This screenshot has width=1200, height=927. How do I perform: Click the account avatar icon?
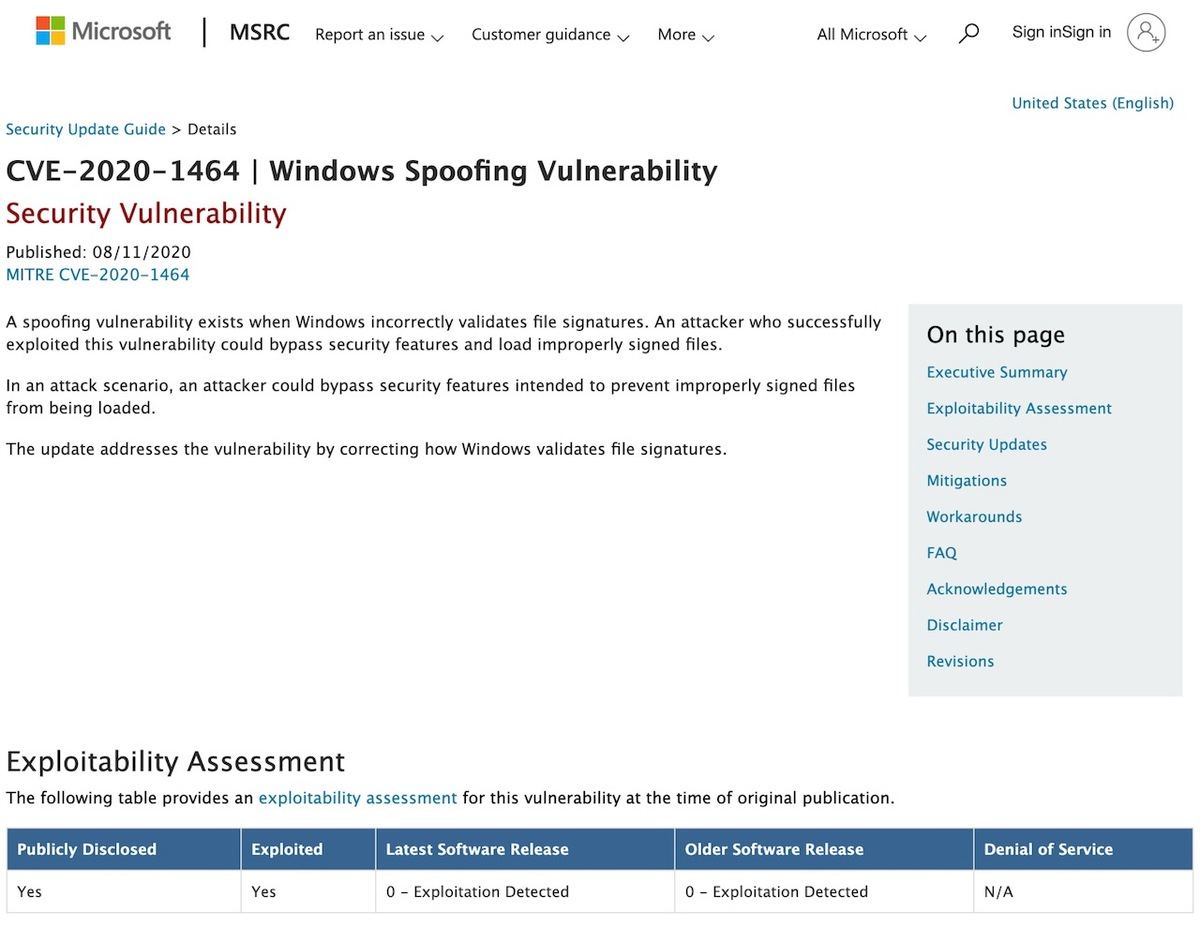click(1146, 32)
